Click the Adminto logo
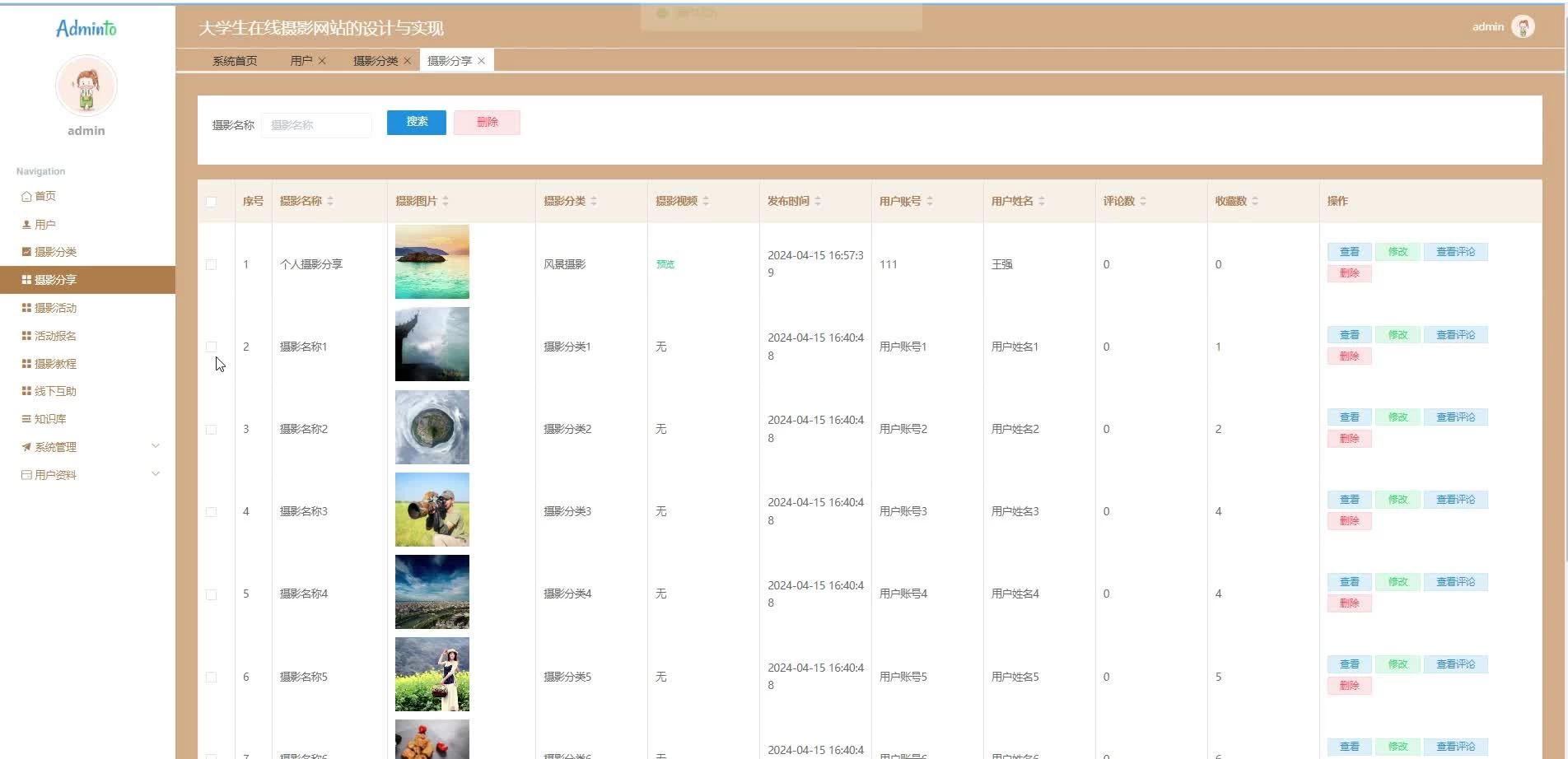 point(86,29)
